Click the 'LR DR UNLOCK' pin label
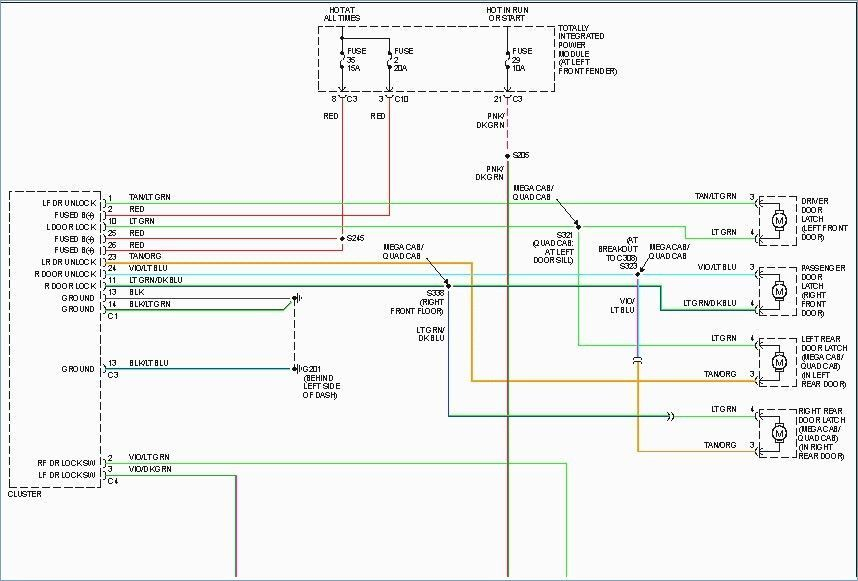858x581 pixels. tap(69, 262)
